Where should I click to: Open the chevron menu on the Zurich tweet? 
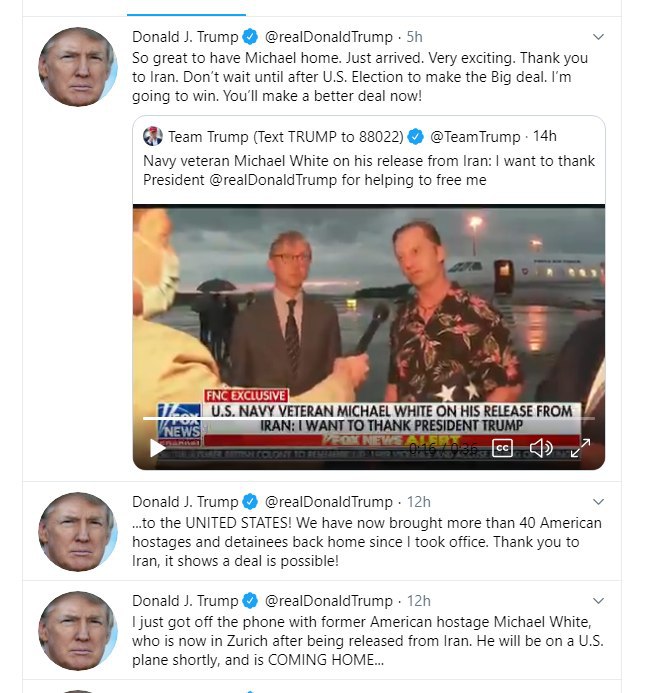point(598,601)
